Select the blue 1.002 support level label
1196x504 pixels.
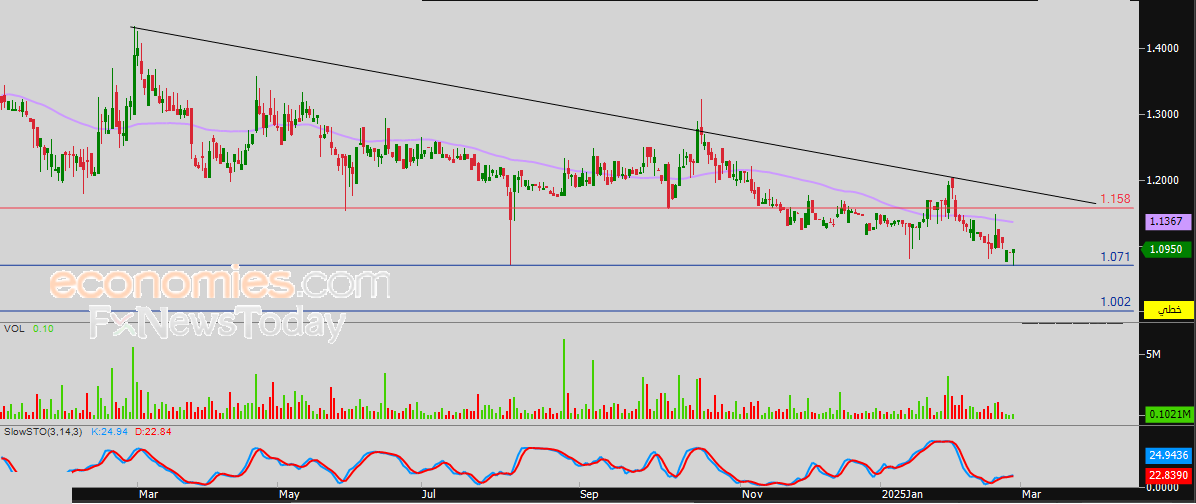pos(1114,302)
